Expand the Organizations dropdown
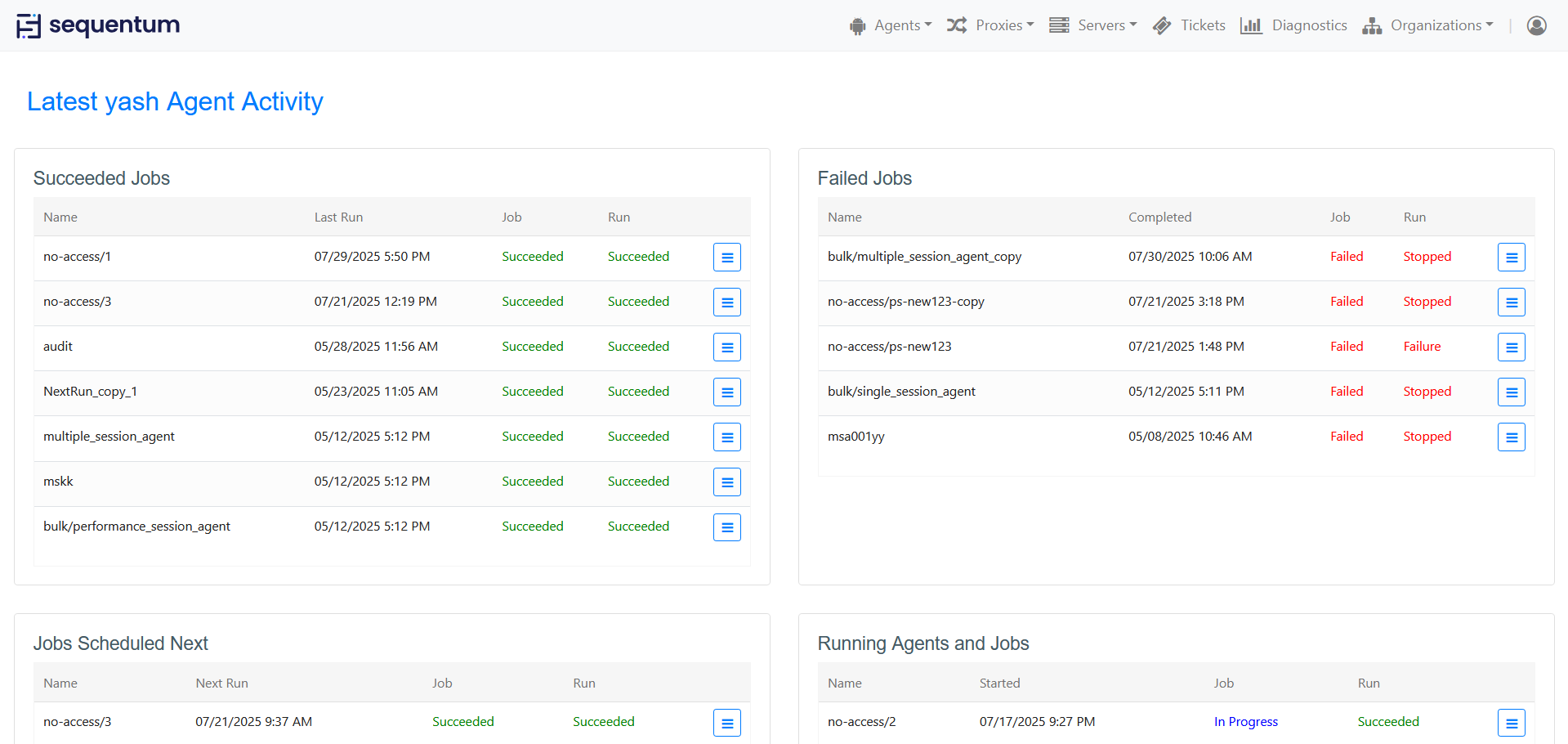1568x744 pixels. point(1427,26)
